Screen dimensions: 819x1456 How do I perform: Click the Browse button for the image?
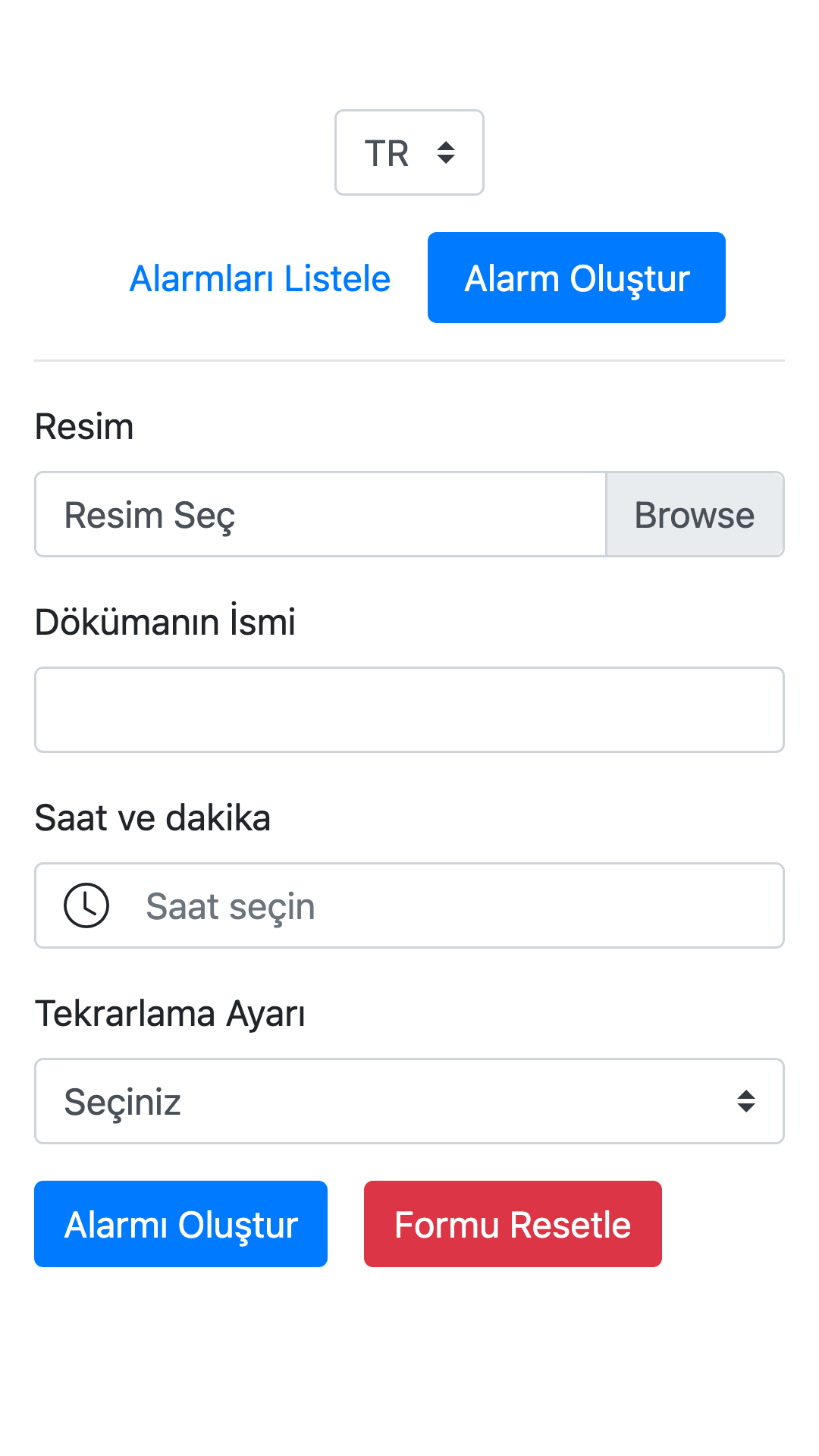(x=695, y=515)
